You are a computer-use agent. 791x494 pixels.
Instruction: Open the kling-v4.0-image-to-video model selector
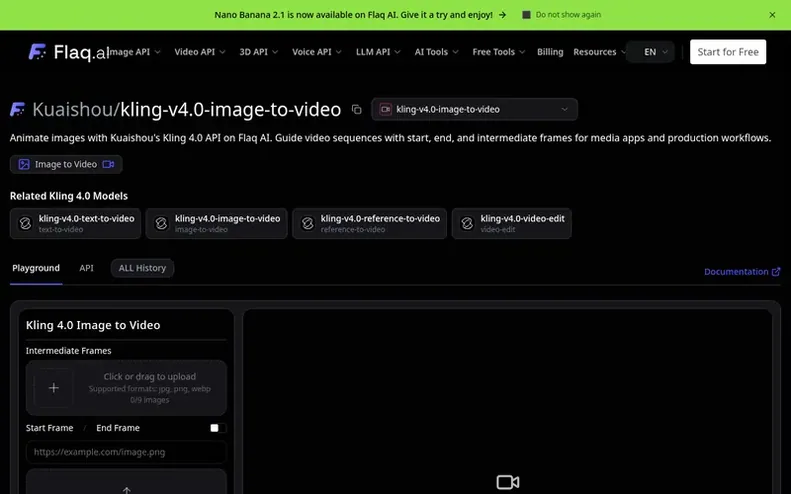point(474,109)
